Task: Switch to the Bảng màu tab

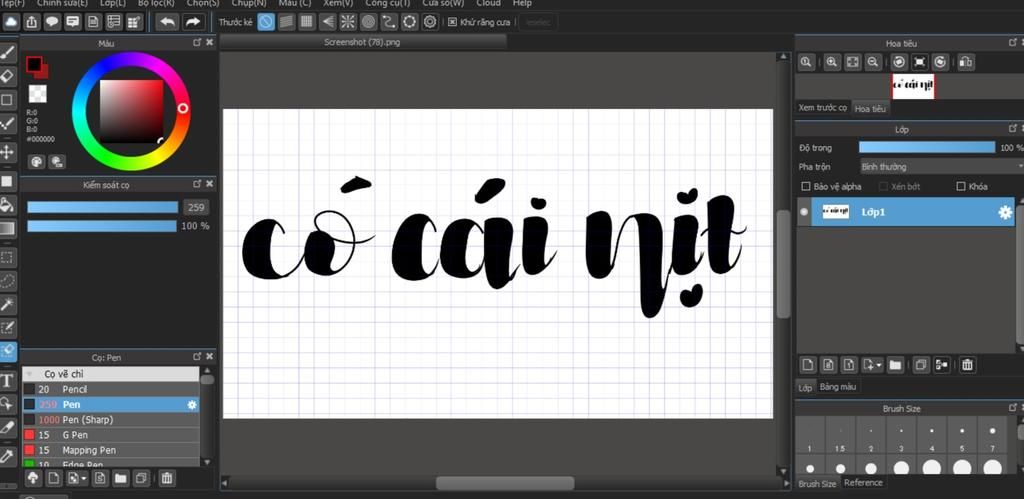Action: pyautogui.click(x=838, y=387)
